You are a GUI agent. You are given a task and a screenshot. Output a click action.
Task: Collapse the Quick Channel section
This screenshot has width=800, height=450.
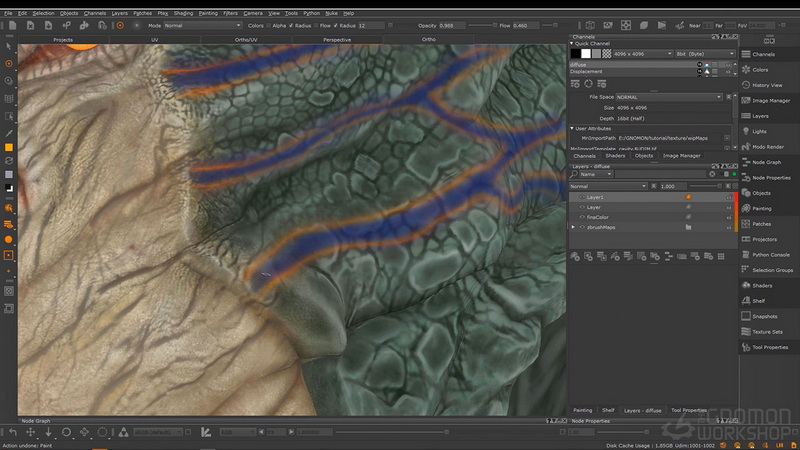[x=572, y=44]
